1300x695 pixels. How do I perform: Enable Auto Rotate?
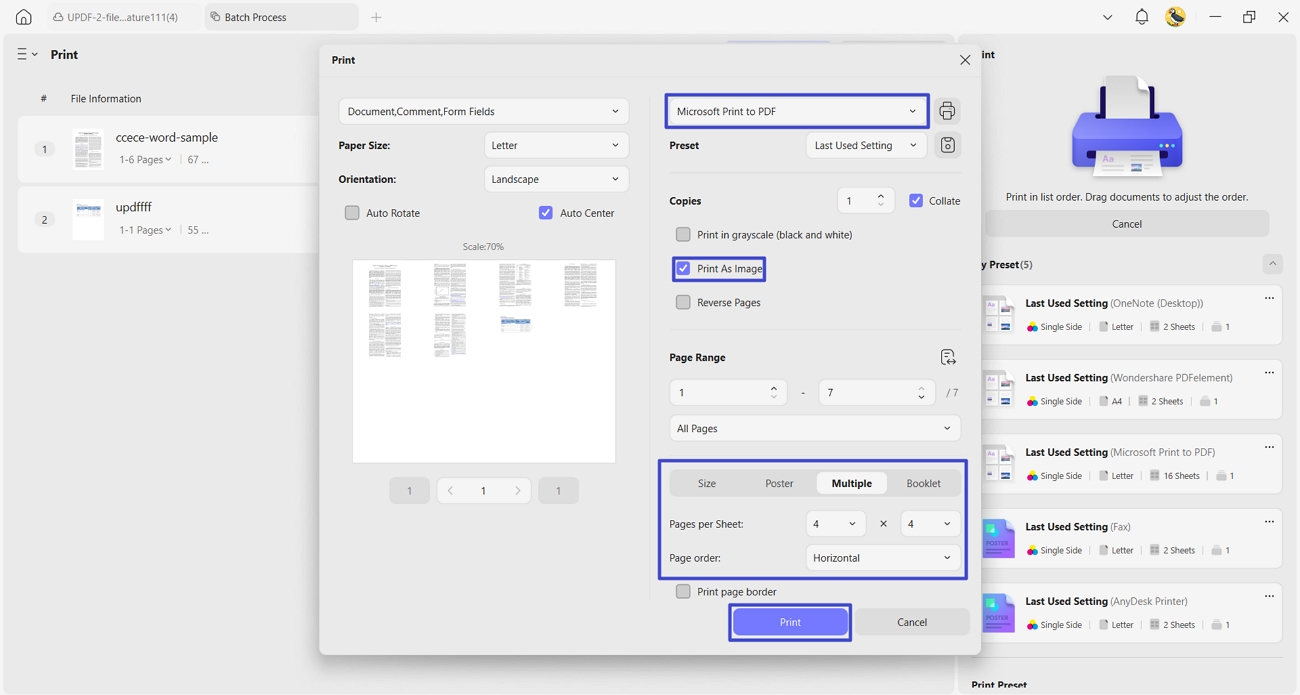pyautogui.click(x=352, y=213)
